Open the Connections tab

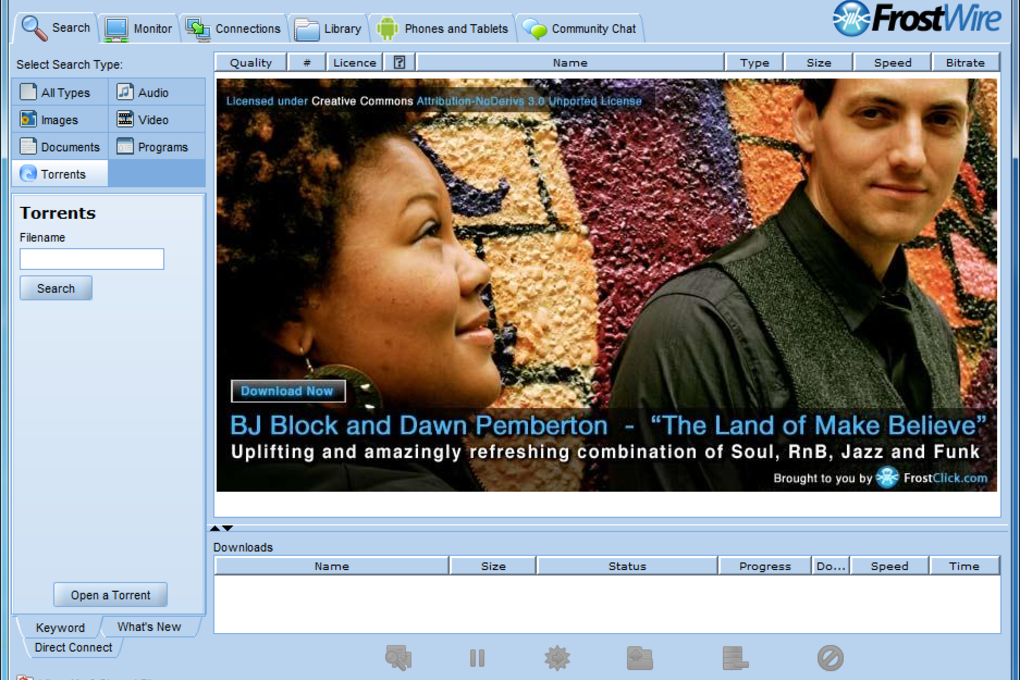click(233, 29)
